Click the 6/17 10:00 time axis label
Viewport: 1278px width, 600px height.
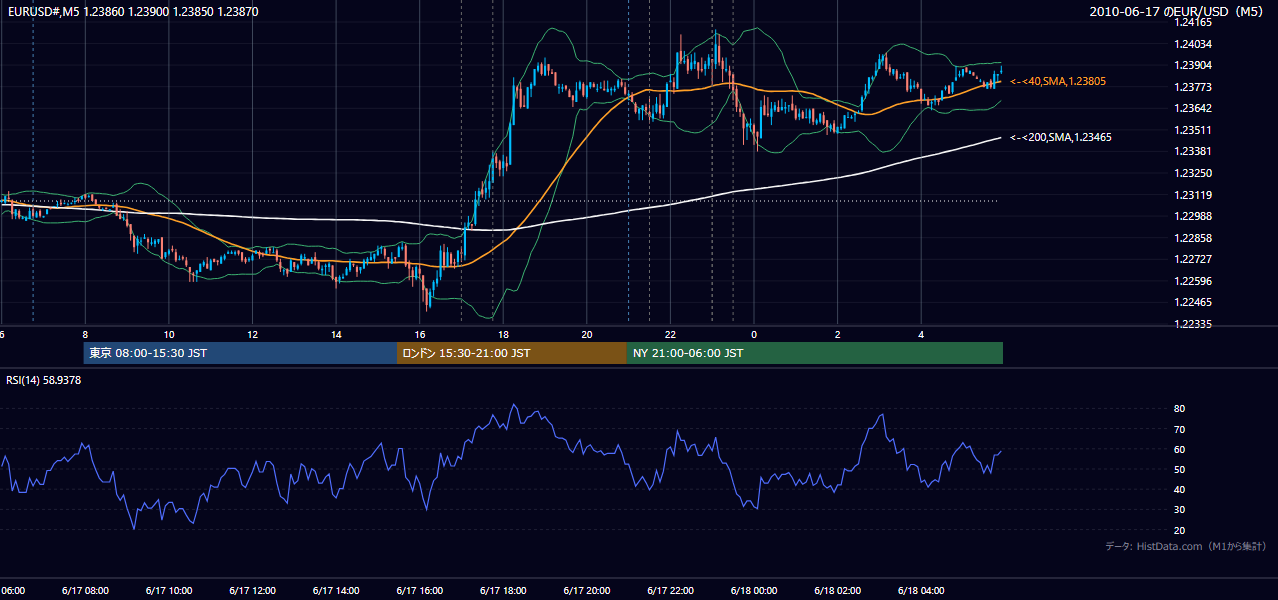169,591
